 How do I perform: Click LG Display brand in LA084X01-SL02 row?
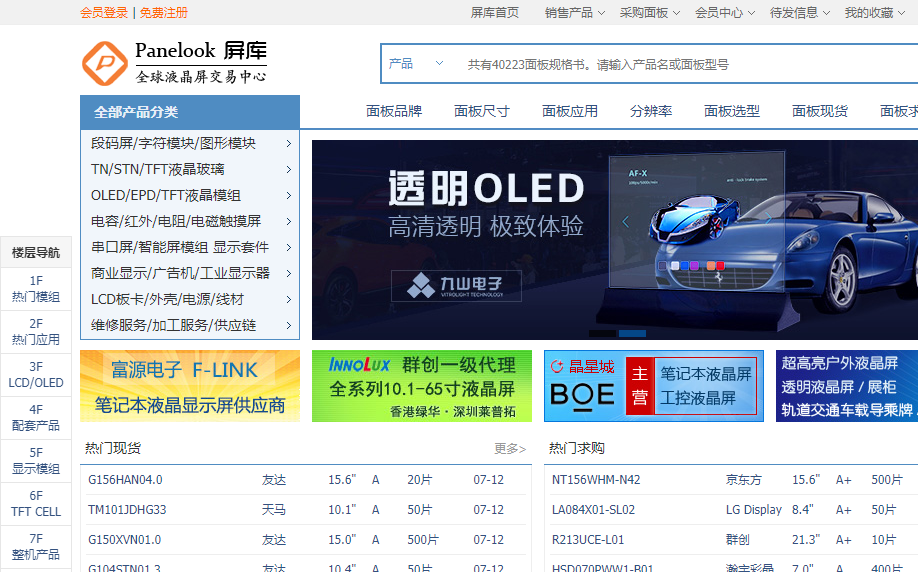pos(753,510)
